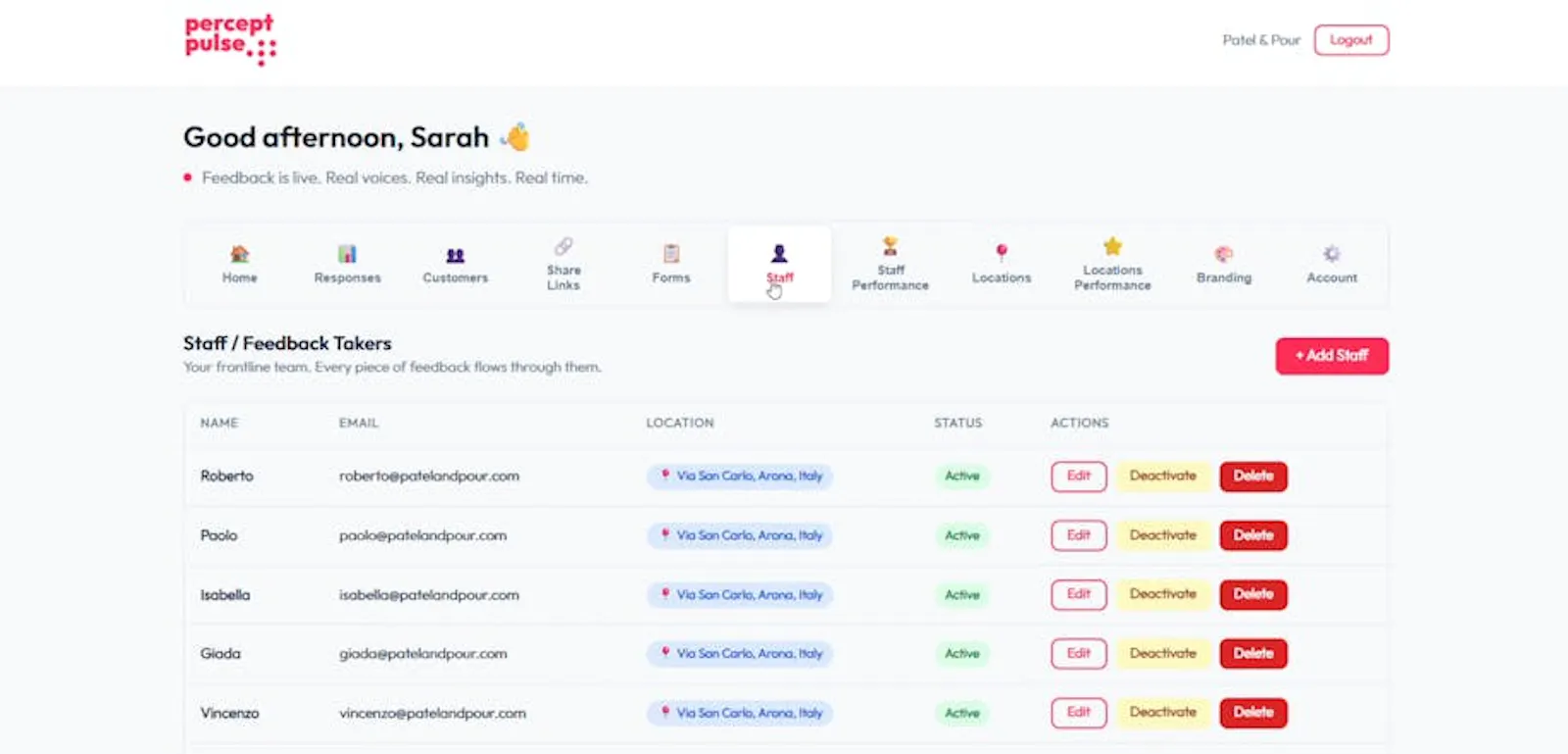The height and width of the screenshot is (754, 1568).
Task: Switch to the Account tab label
Action: 1332,277
